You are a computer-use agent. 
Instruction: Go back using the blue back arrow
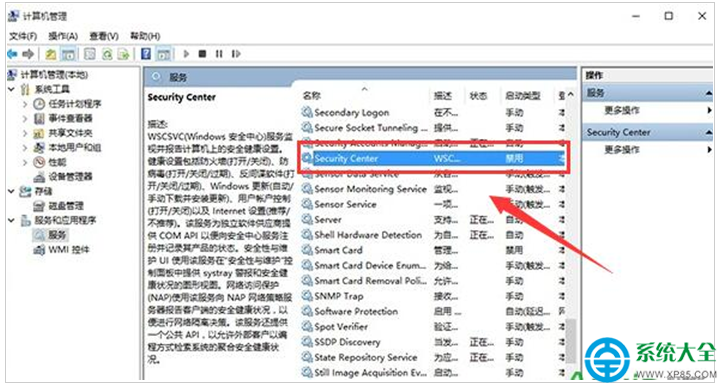tap(12, 54)
